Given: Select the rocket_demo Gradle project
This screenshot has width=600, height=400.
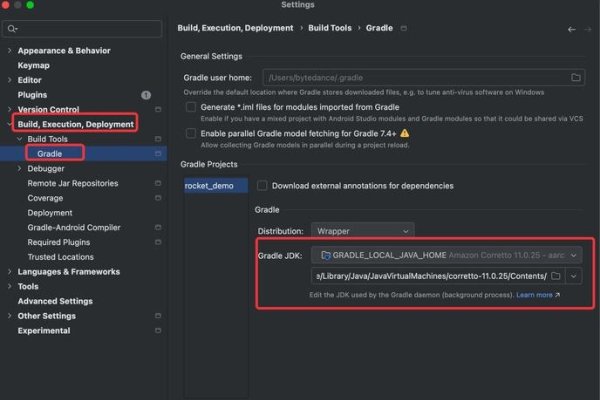Looking at the screenshot, I should (x=216, y=186).
